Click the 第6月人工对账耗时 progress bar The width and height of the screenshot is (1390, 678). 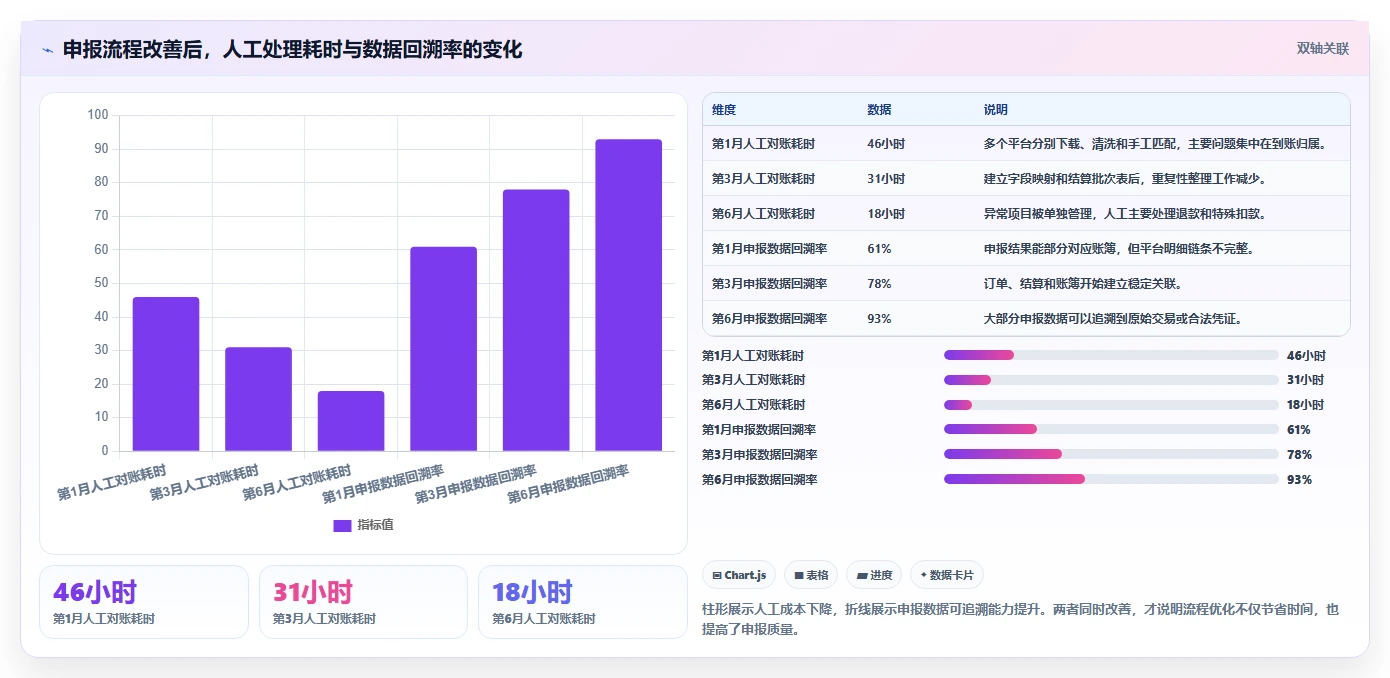(1111, 405)
